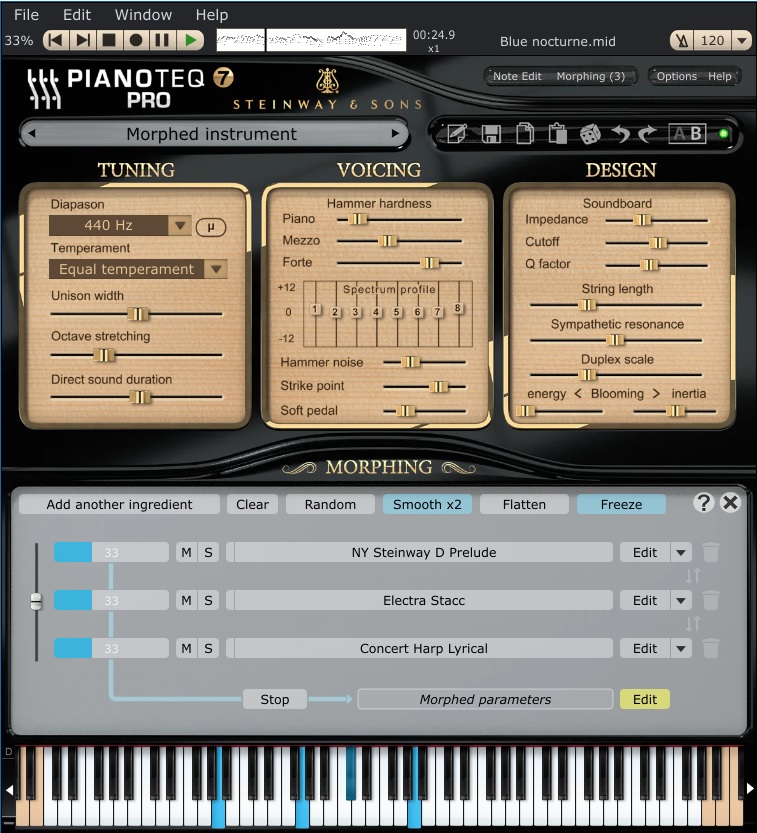This screenshot has height=833, width=757.
Task: Toggle Smooth x2 option
Action: tap(427, 504)
